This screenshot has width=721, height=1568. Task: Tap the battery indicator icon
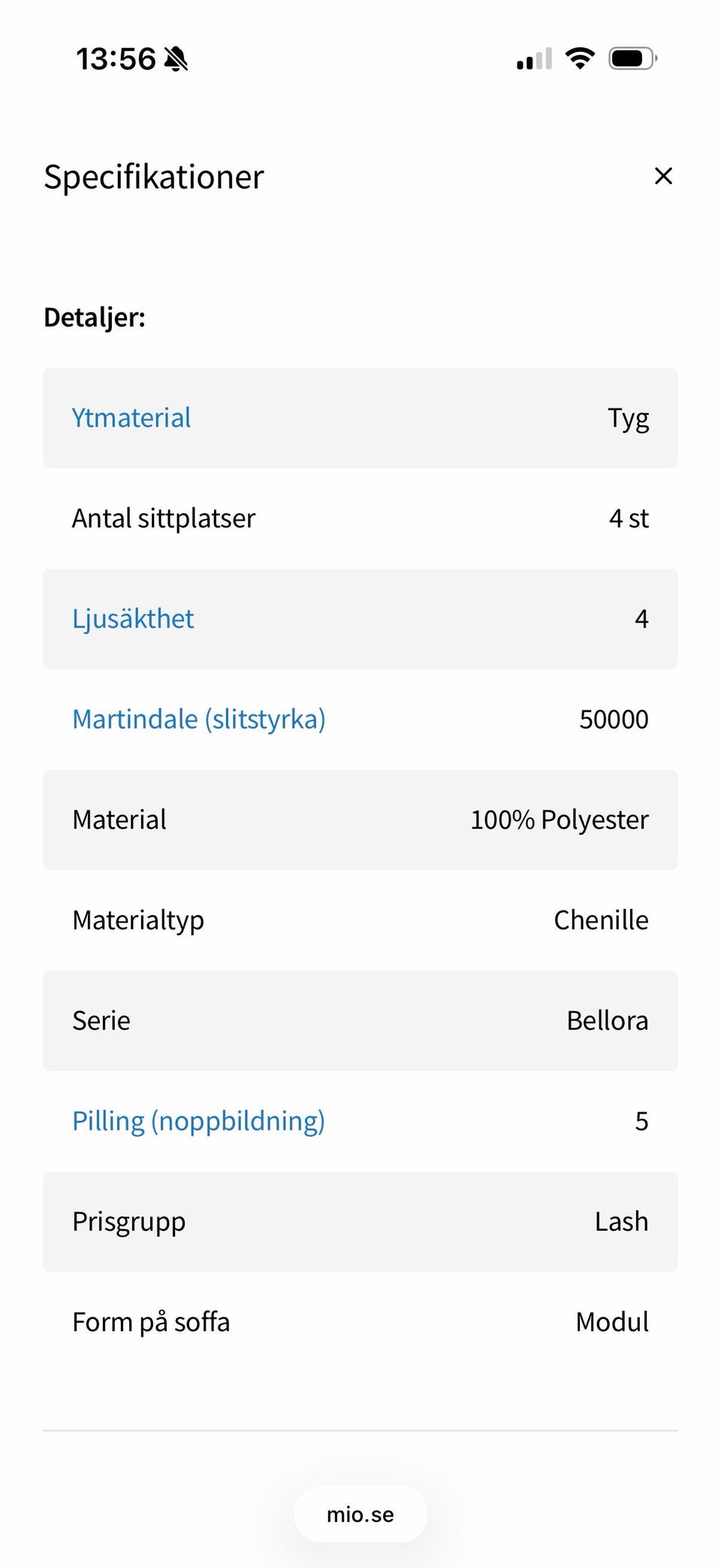[632, 58]
